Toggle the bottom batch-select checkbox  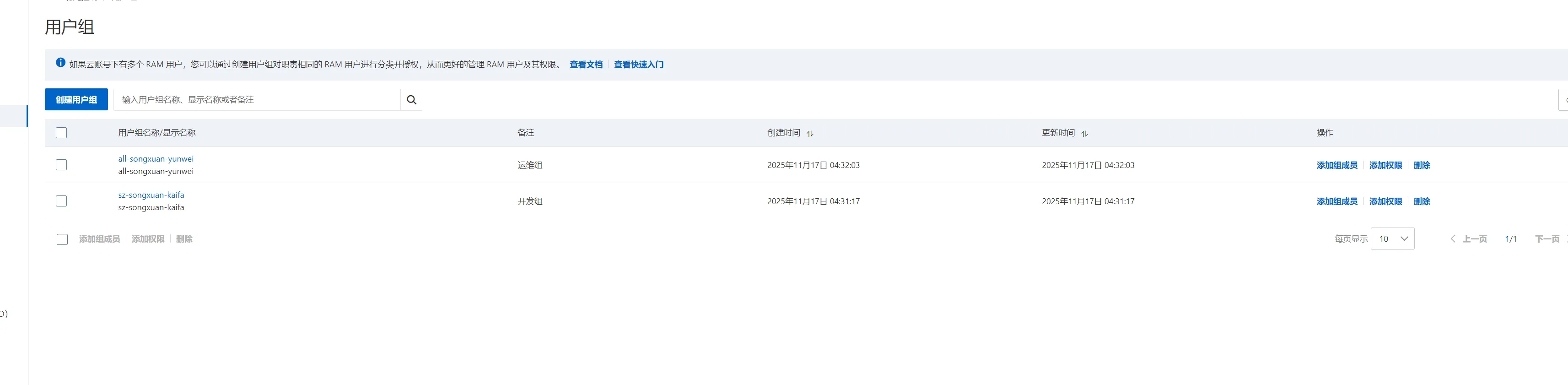[x=62, y=239]
